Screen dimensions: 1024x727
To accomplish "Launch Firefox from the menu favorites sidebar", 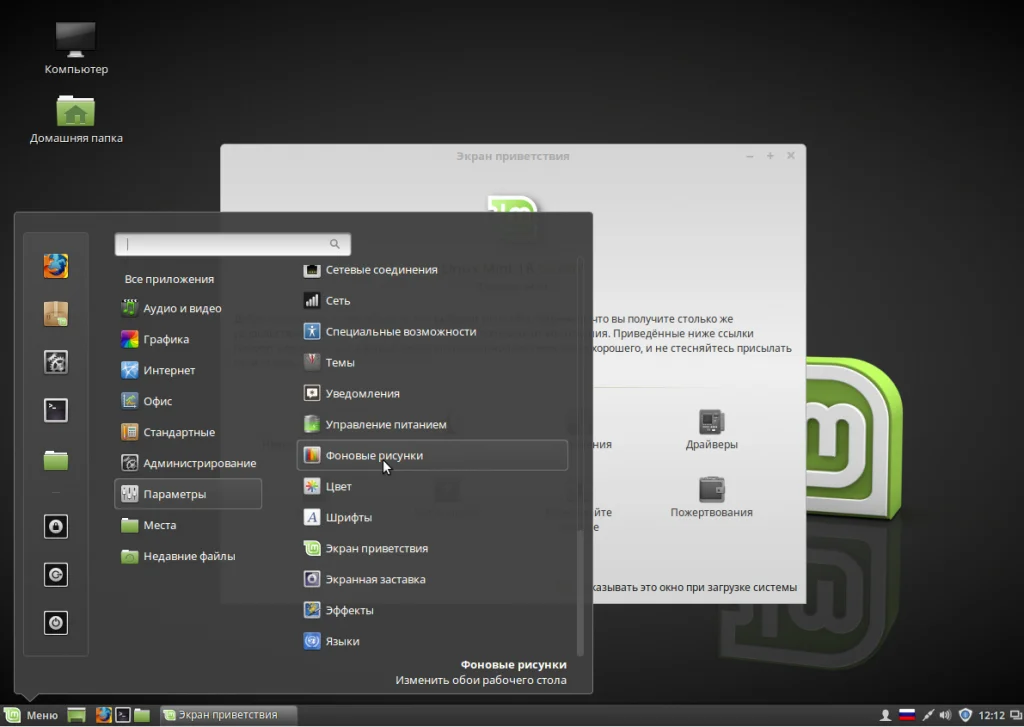I will click(x=56, y=266).
